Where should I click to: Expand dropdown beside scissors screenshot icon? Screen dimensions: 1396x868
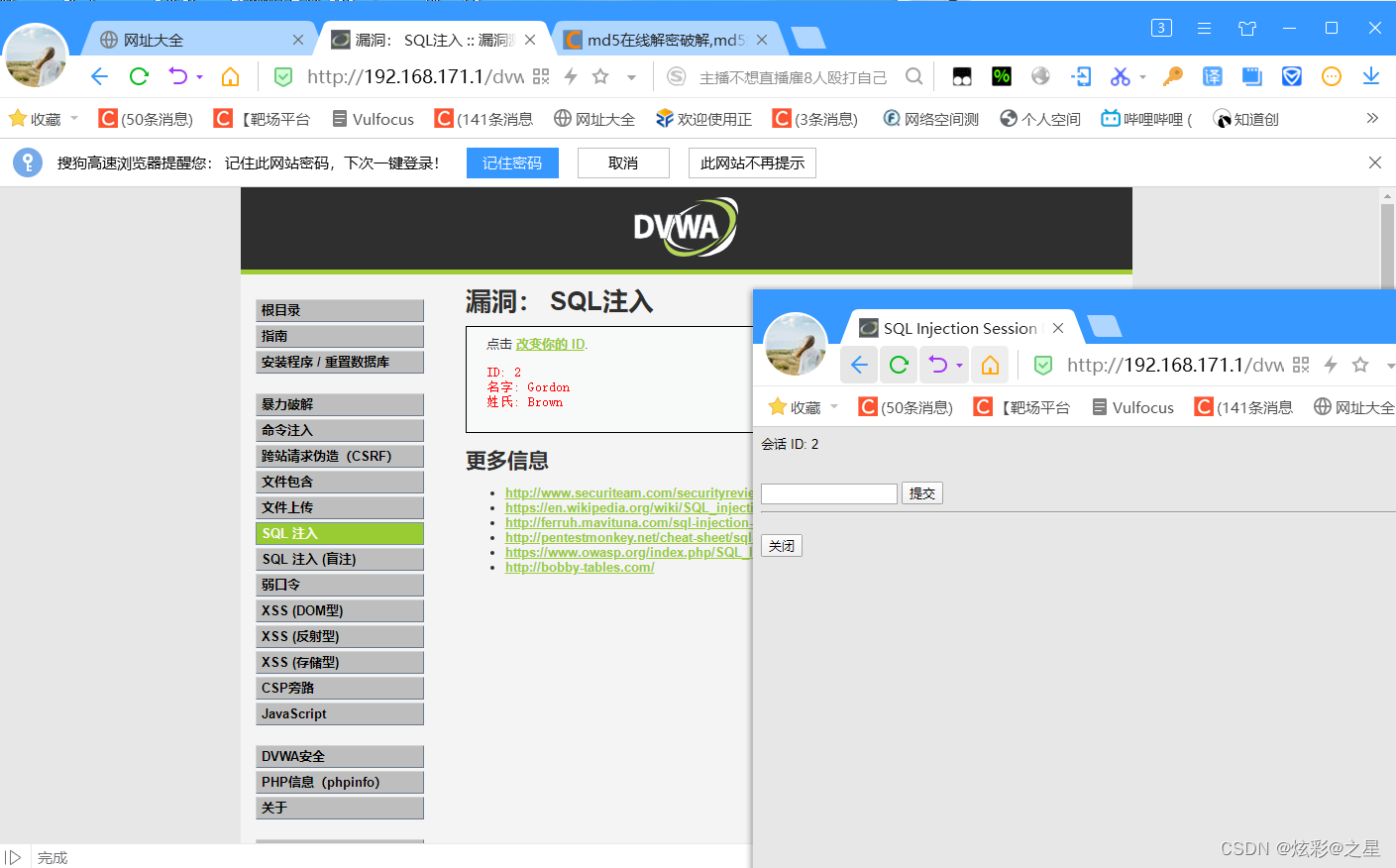[x=1142, y=76]
